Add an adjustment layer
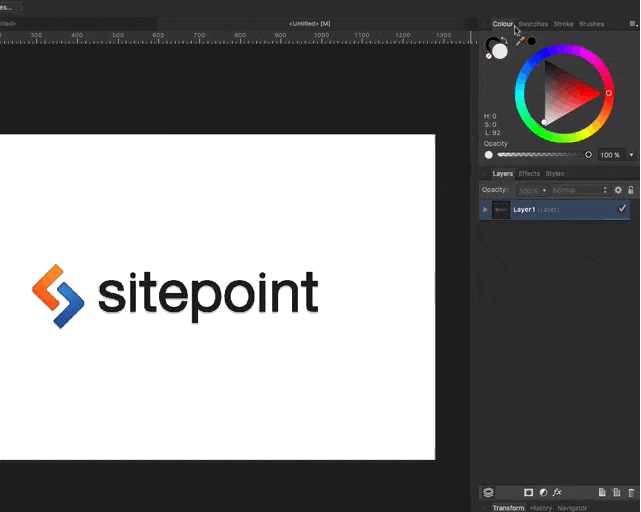Screen dimensions: 641x512 click(543, 493)
